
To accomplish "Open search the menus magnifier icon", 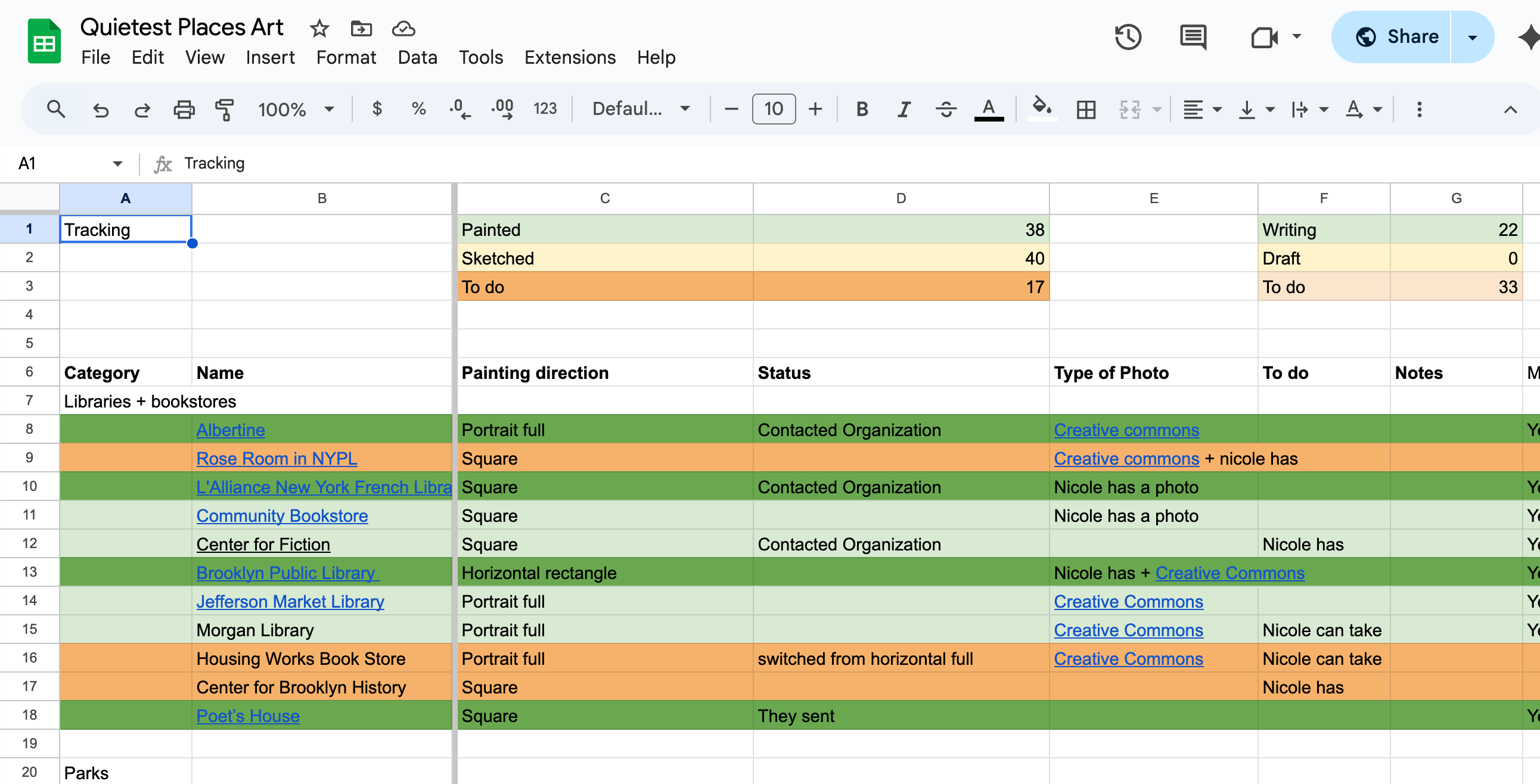I will pyautogui.click(x=56, y=110).
